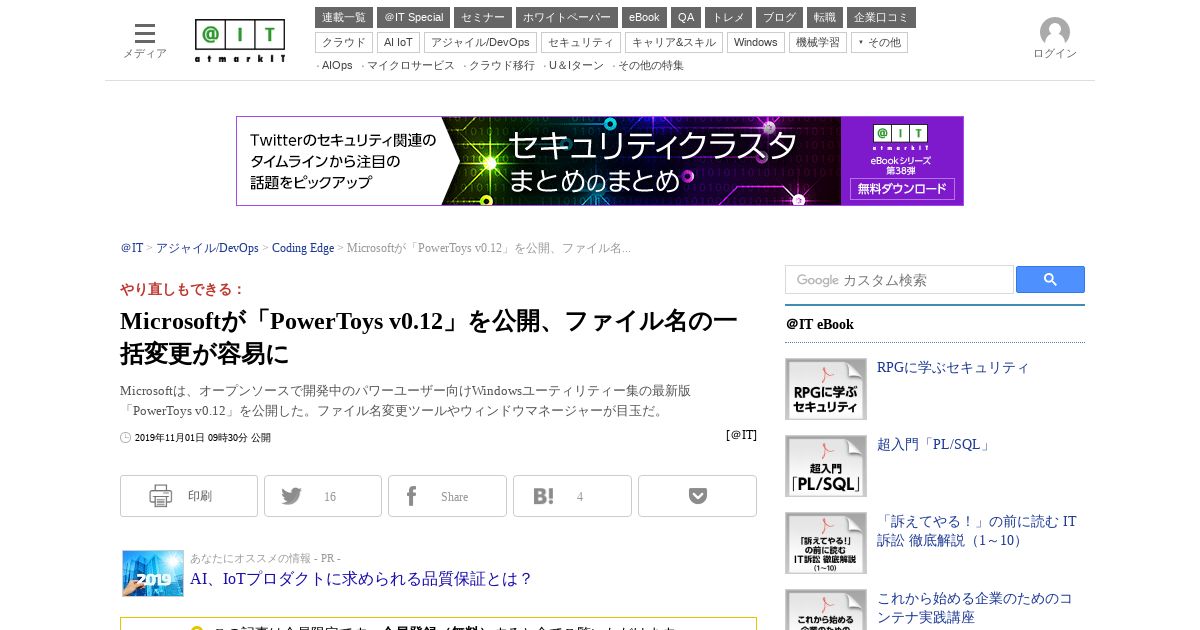Click the blue search magnifier button
Viewport: 1200px width, 630px height.
pos(1050,280)
